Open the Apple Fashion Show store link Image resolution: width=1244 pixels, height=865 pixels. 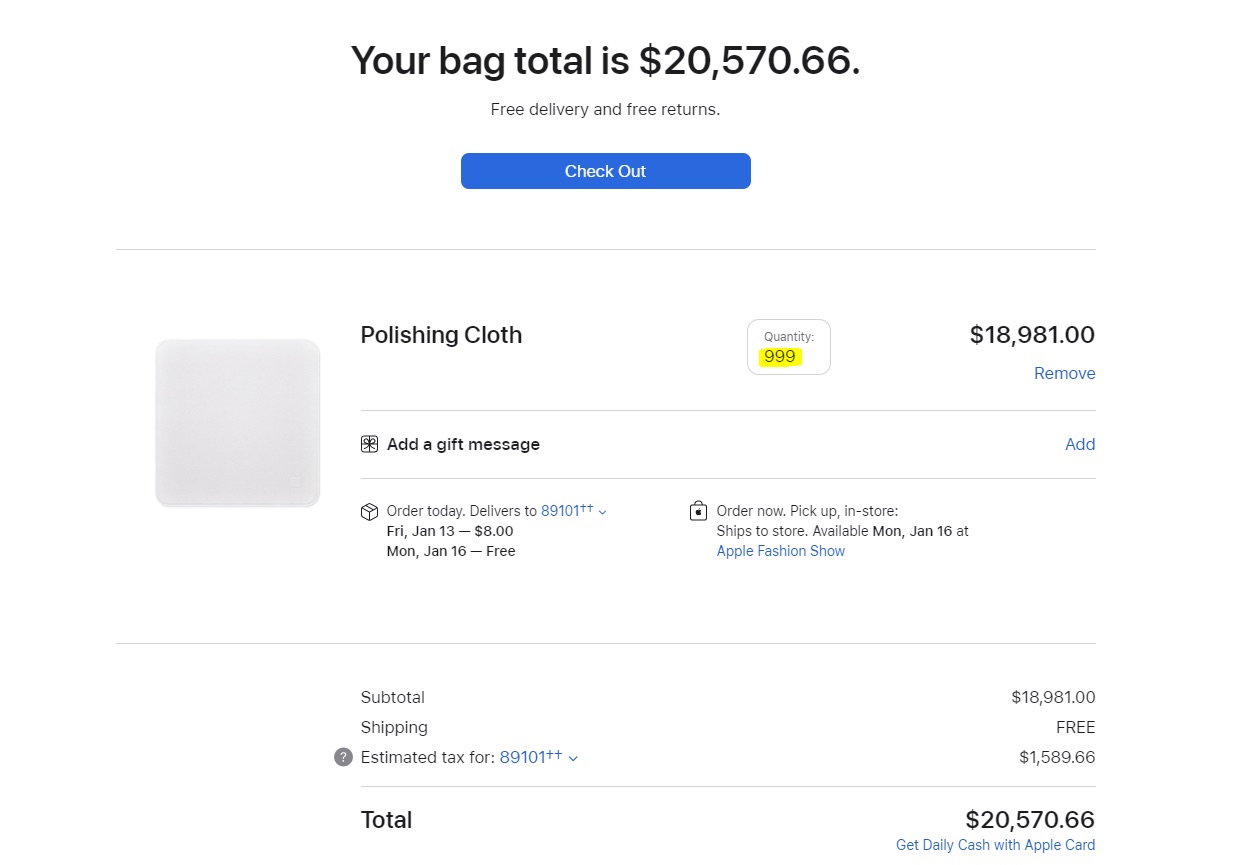(780, 551)
